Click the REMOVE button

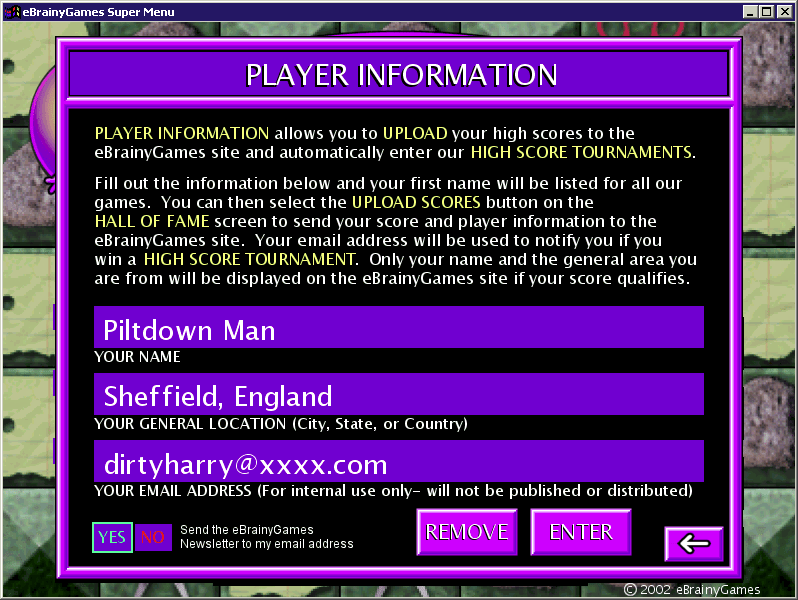[467, 532]
